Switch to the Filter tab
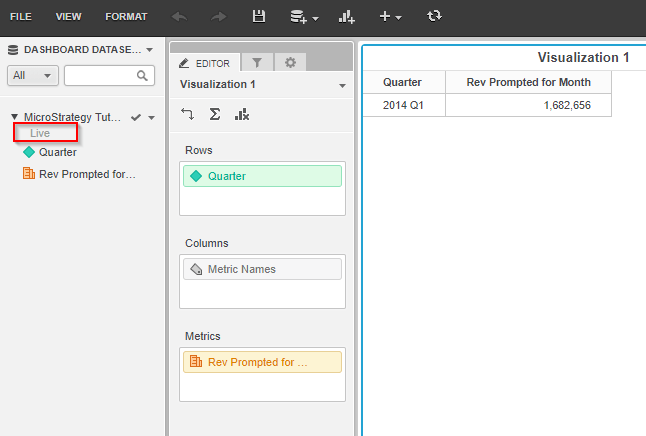The width and height of the screenshot is (646, 436). pos(256,62)
